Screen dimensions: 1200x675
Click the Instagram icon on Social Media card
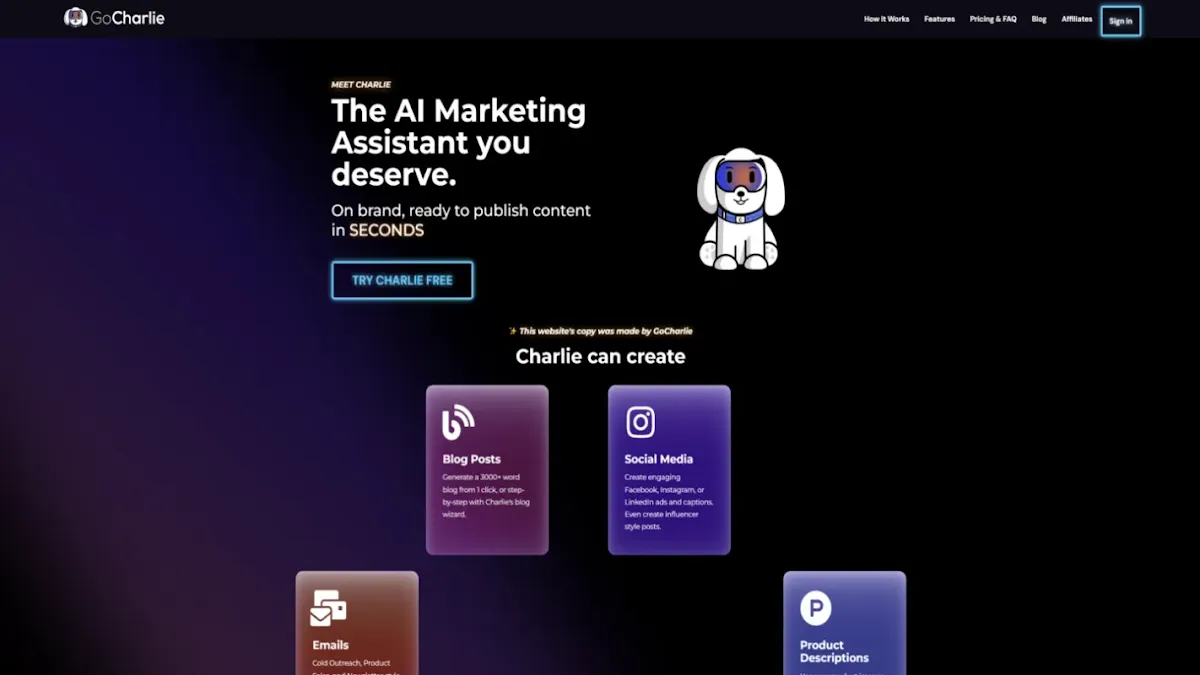[640, 422]
